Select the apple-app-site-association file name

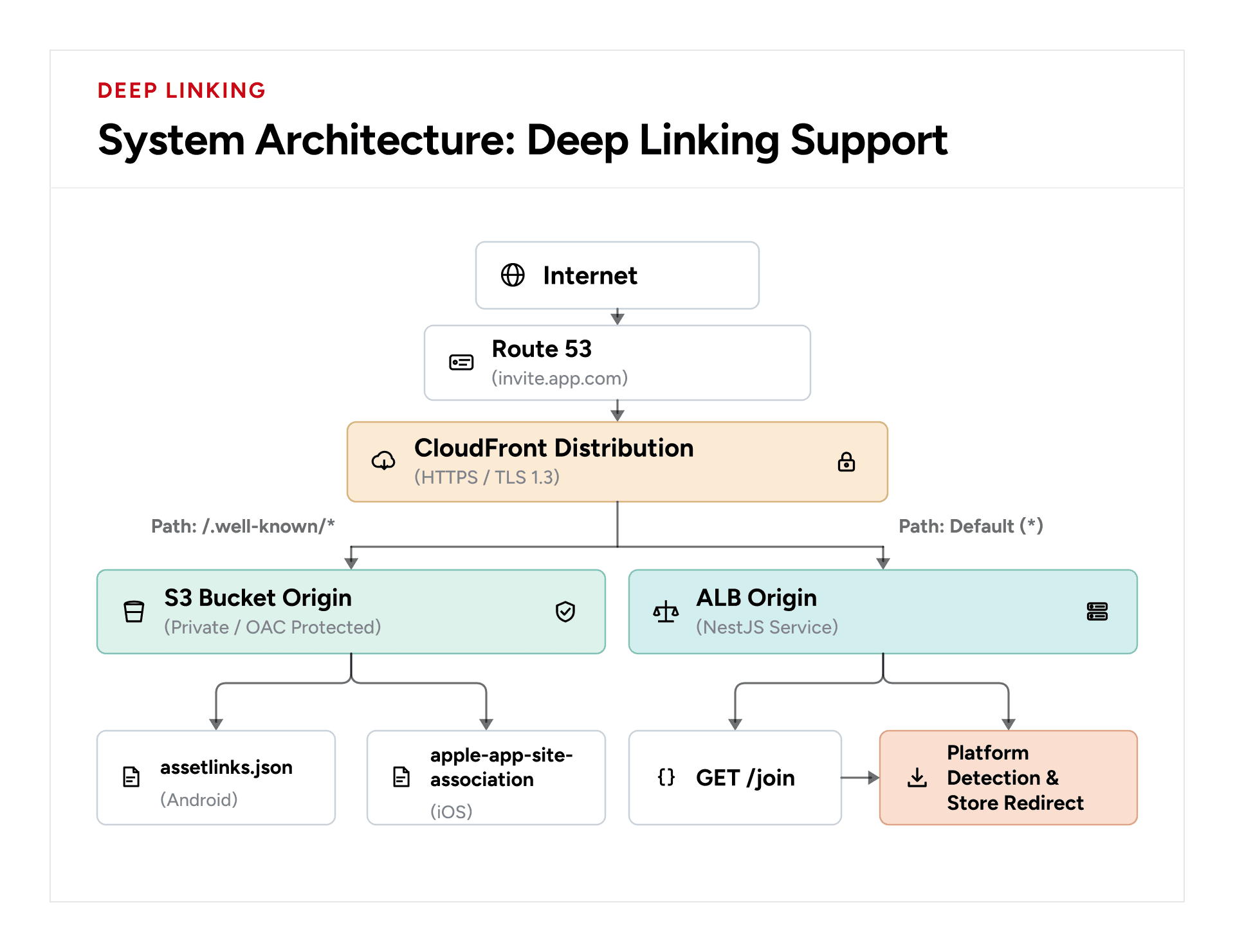pyautogui.click(x=502, y=767)
